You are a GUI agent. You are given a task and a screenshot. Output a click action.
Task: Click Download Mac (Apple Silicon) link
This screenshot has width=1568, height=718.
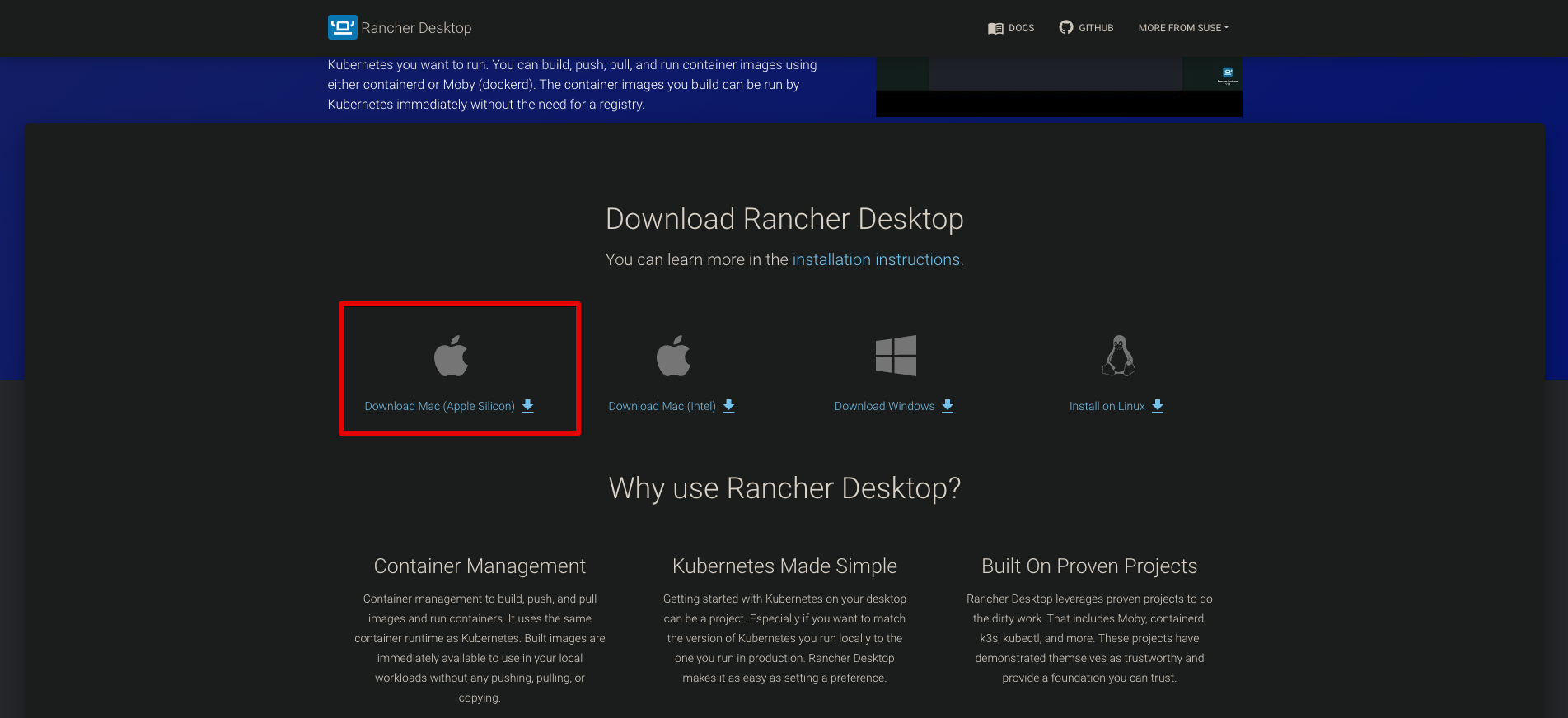click(x=439, y=406)
